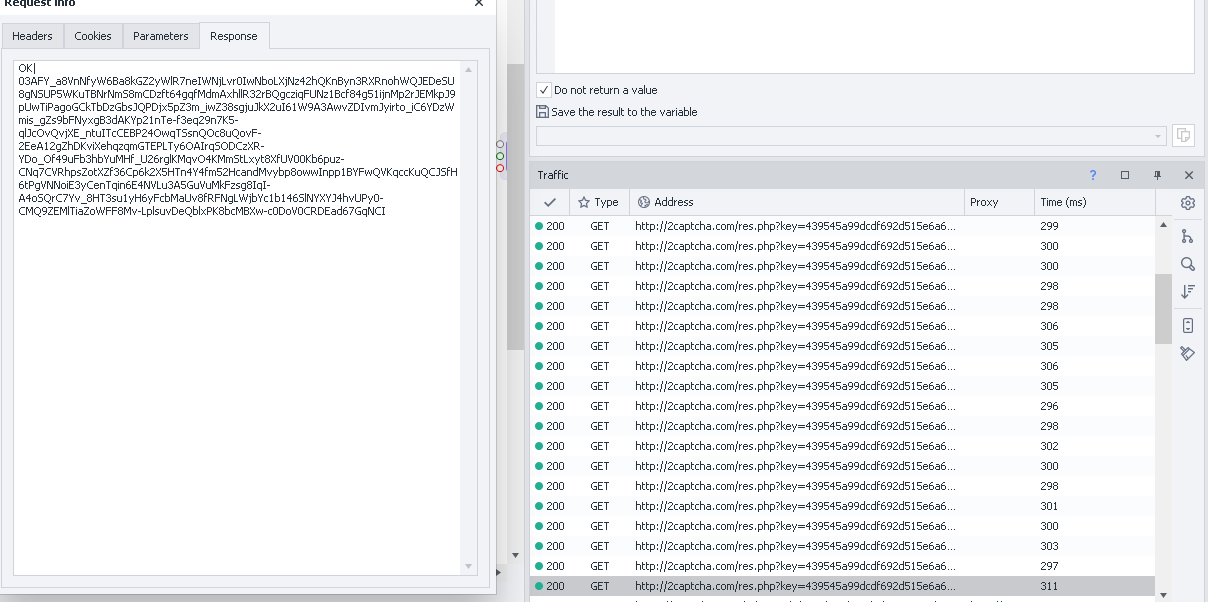
Task: Select the time cell showing 311
Action: point(1049,586)
